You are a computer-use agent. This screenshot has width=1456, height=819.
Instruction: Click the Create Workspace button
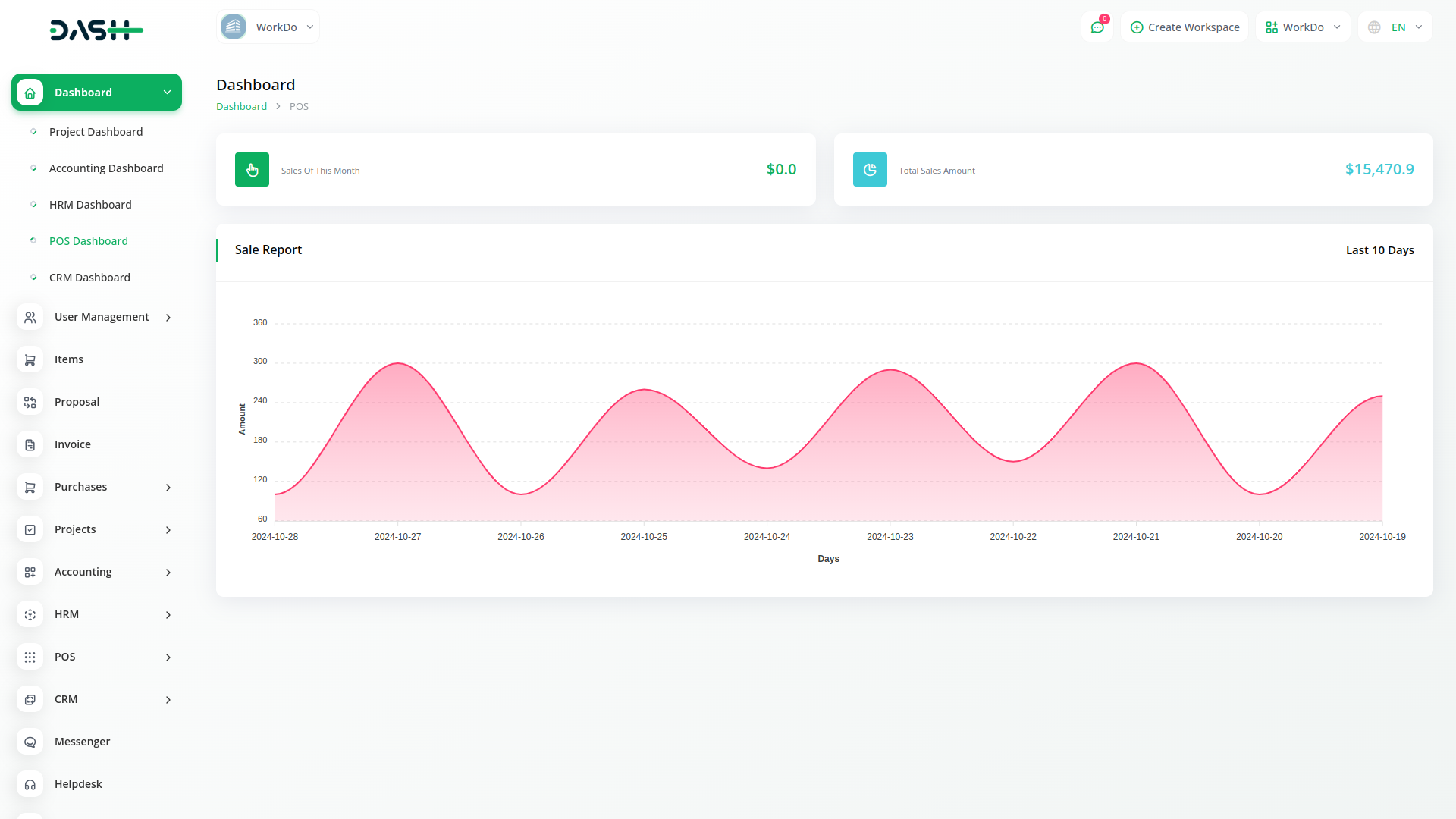[1184, 27]
